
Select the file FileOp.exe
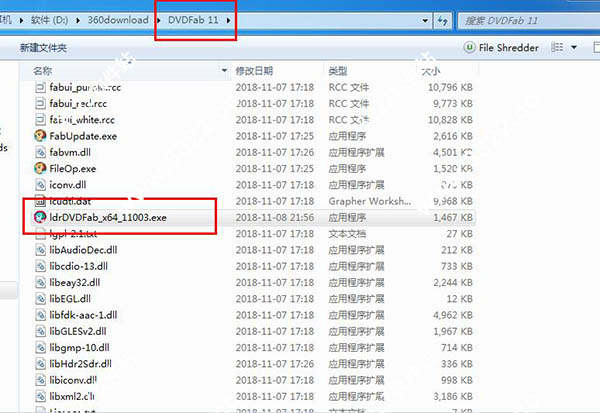(x=73, y=168)
